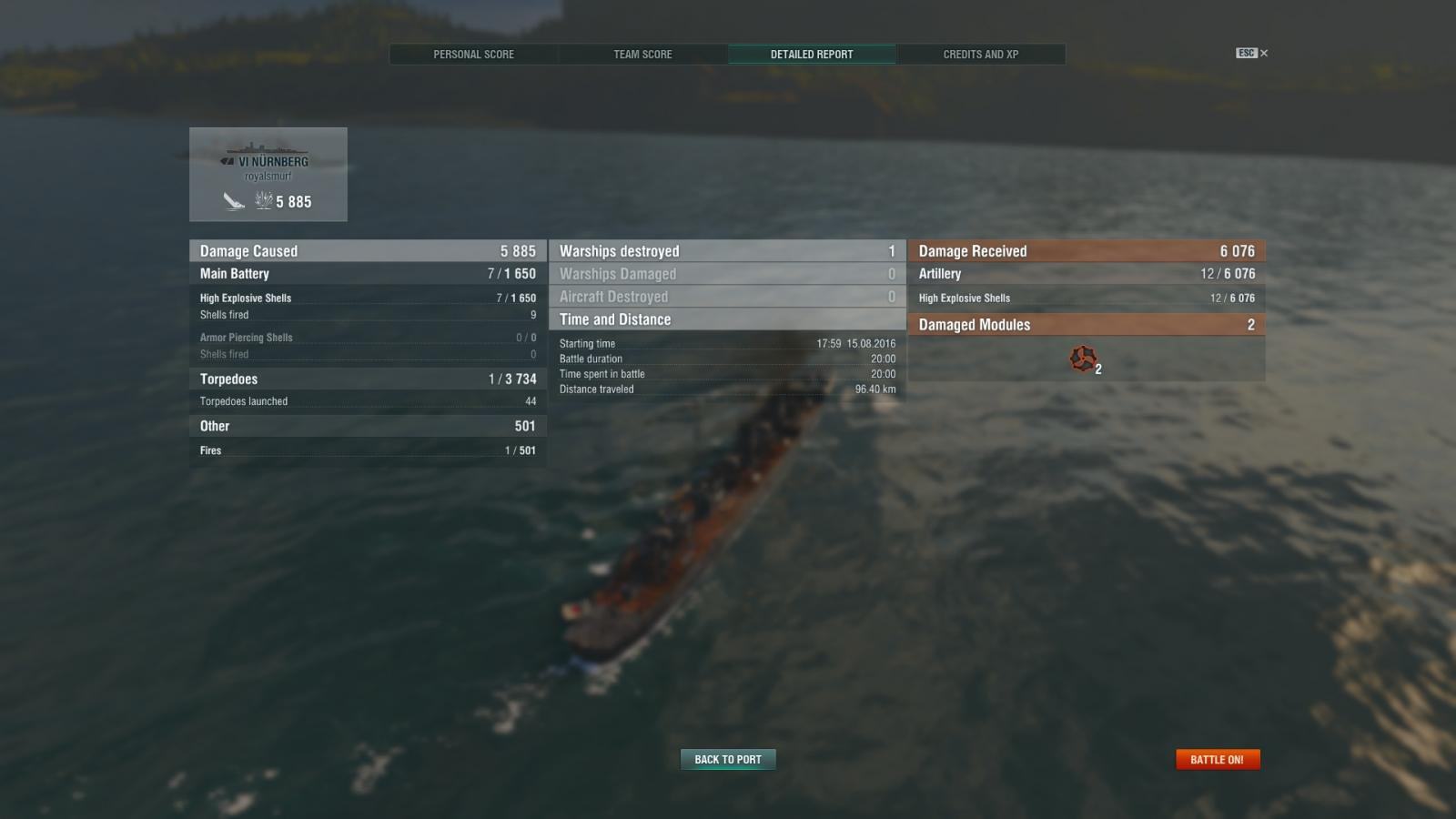This screenshot has width=1456, height=819.
Task: Click the Damage Caused header row
Action: coord(368,251)
